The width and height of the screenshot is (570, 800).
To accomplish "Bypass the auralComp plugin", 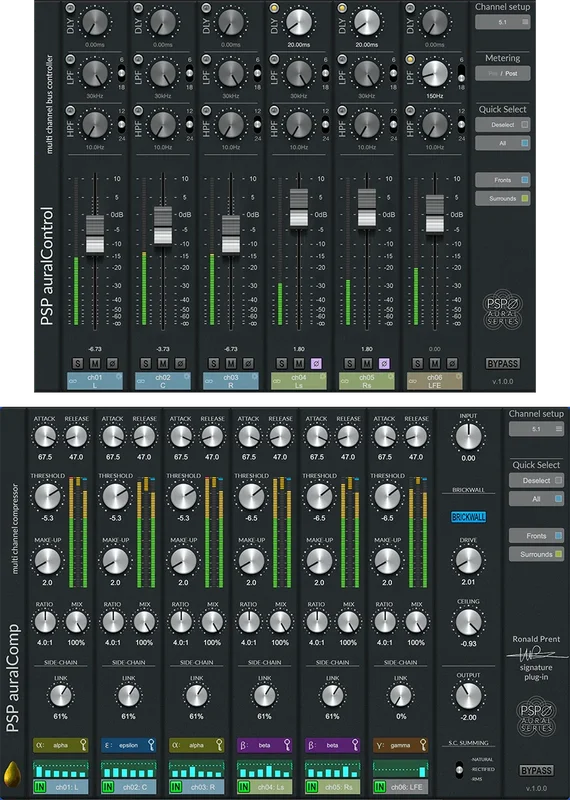I will [536, 770].
